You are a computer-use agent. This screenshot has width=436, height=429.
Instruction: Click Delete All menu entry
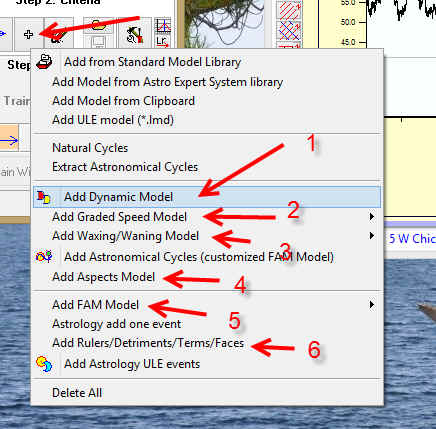pos(77,393)
